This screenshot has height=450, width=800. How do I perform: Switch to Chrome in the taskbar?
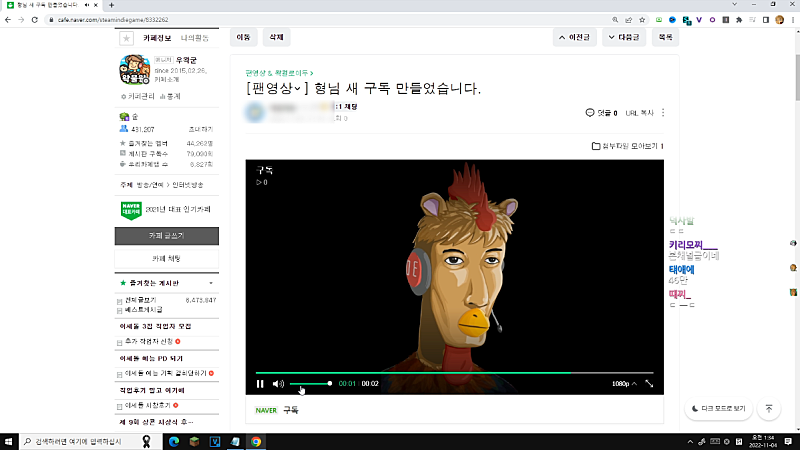[x=256, y=441]
